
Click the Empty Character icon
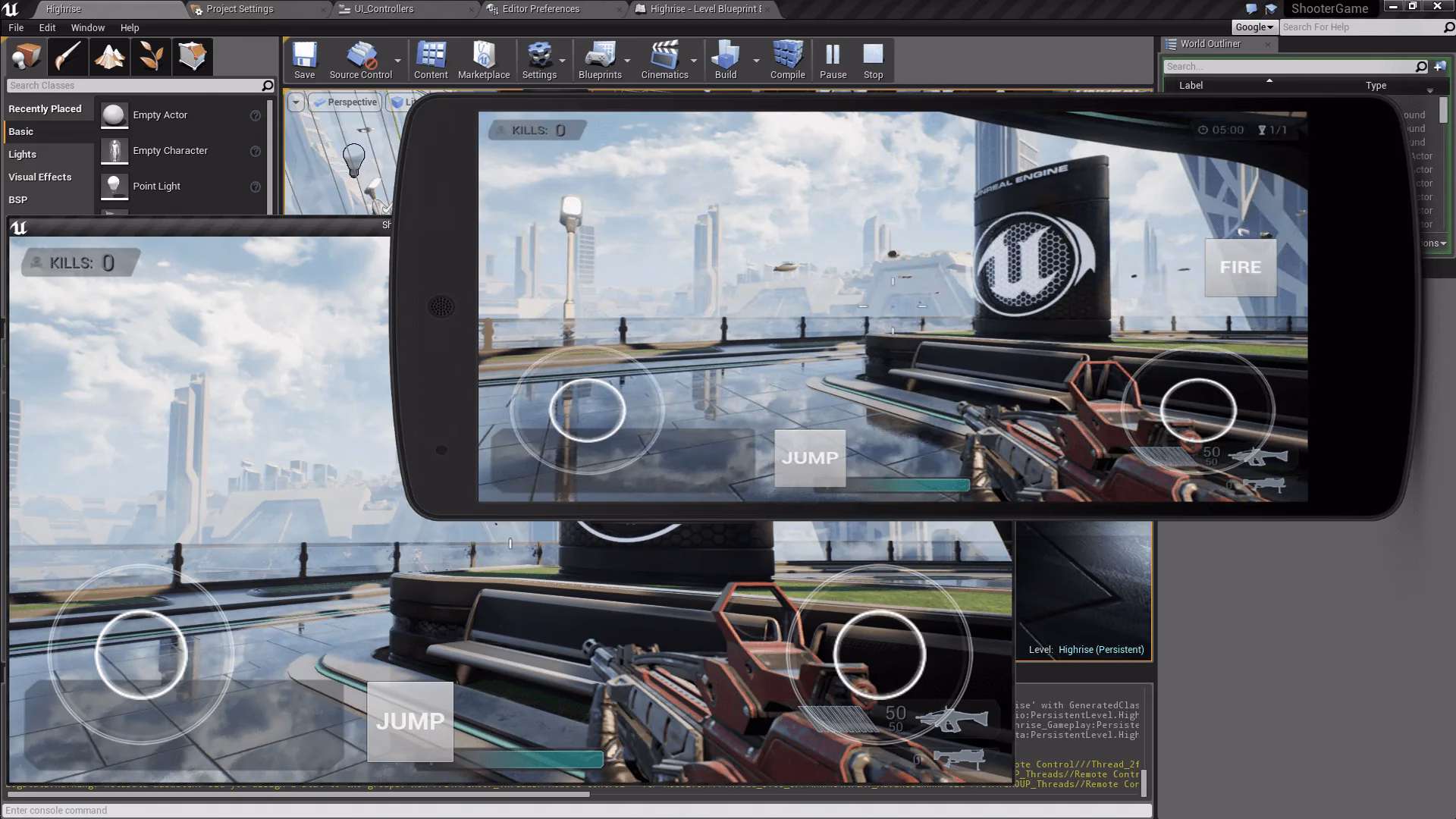(114, 151)
